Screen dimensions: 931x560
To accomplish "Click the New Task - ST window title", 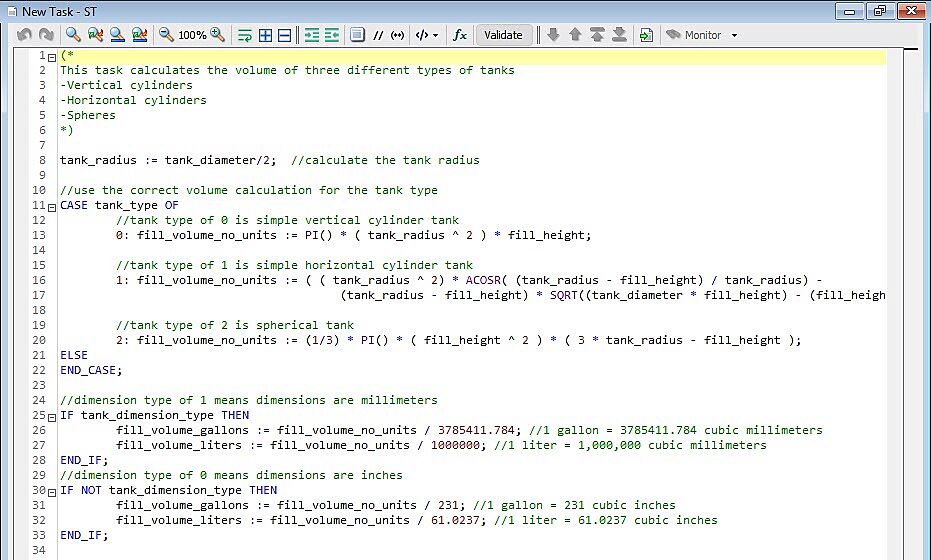I will pos(59,11).
